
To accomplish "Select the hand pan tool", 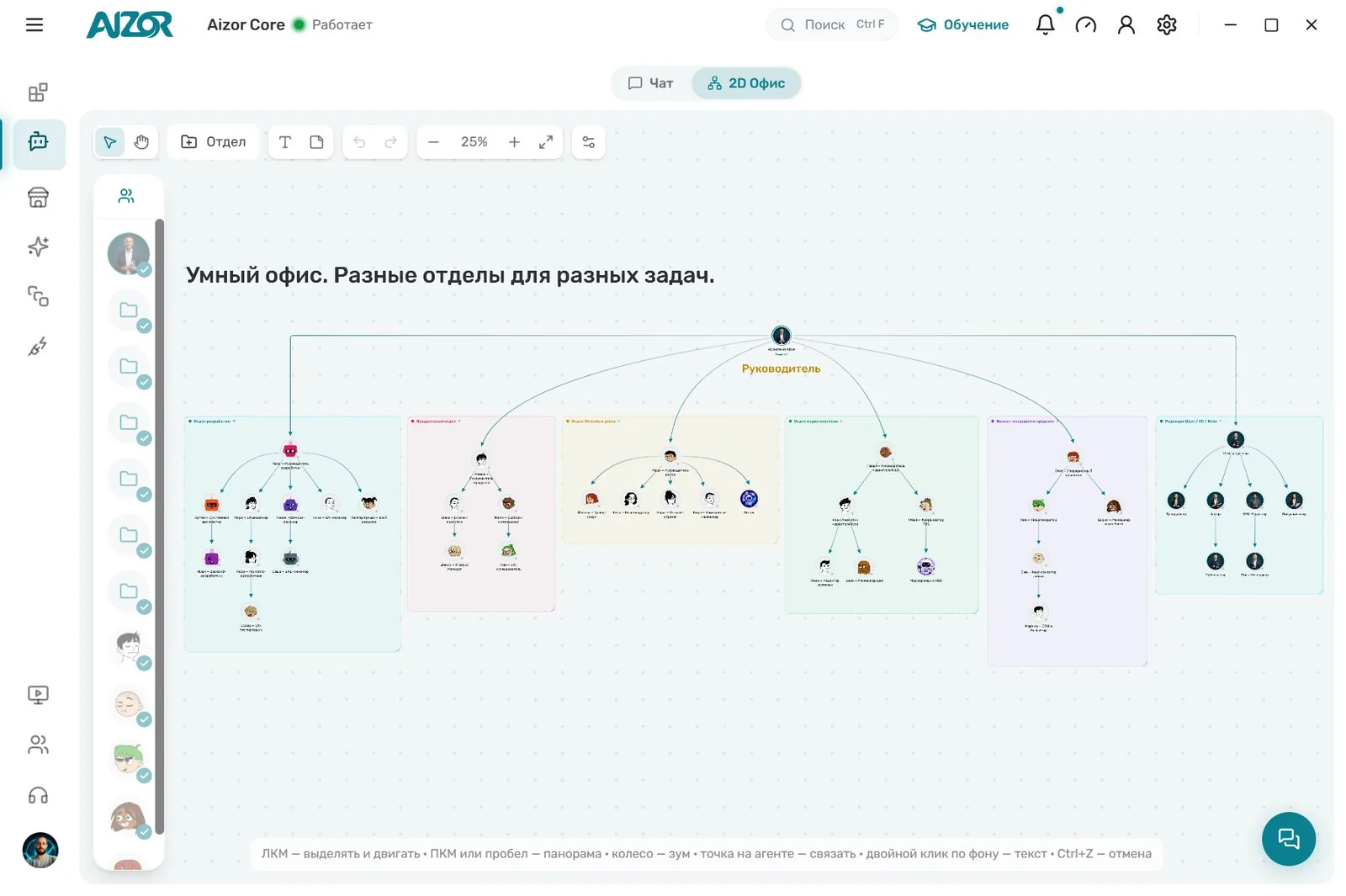I will point(141,142).
